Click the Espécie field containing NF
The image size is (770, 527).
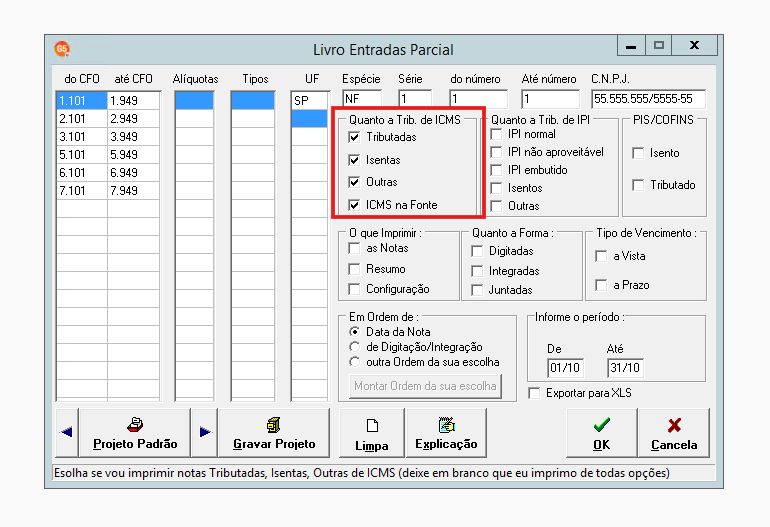(x=362, y=99)
